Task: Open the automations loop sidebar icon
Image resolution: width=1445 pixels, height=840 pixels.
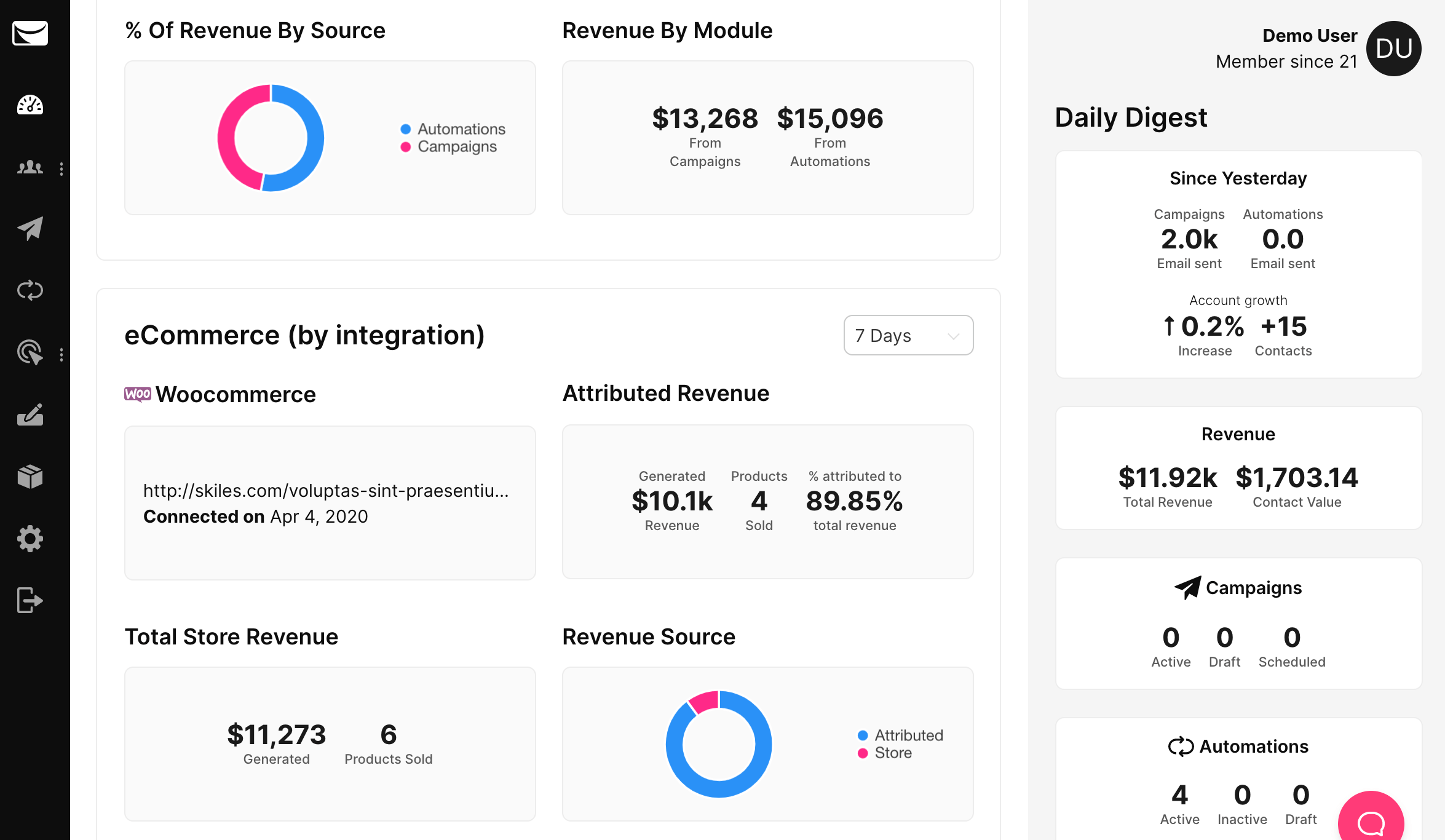Action: tap(30, 290)
